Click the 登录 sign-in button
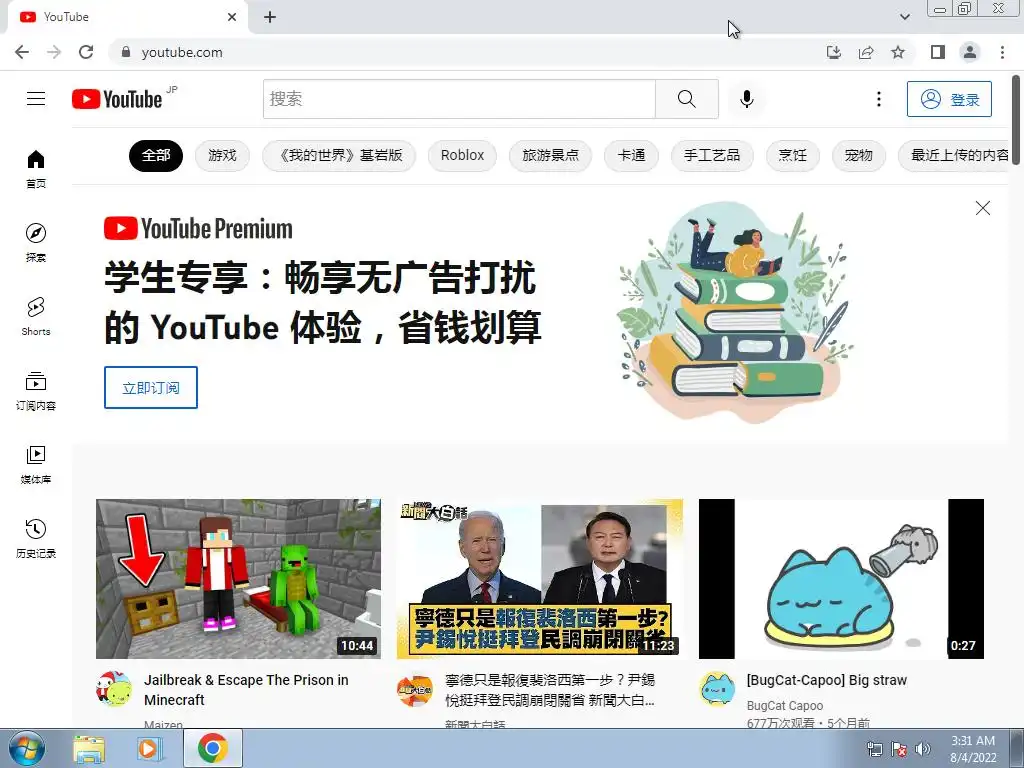The width and height of the screenshot is (1024, 768). click(949, 99)
